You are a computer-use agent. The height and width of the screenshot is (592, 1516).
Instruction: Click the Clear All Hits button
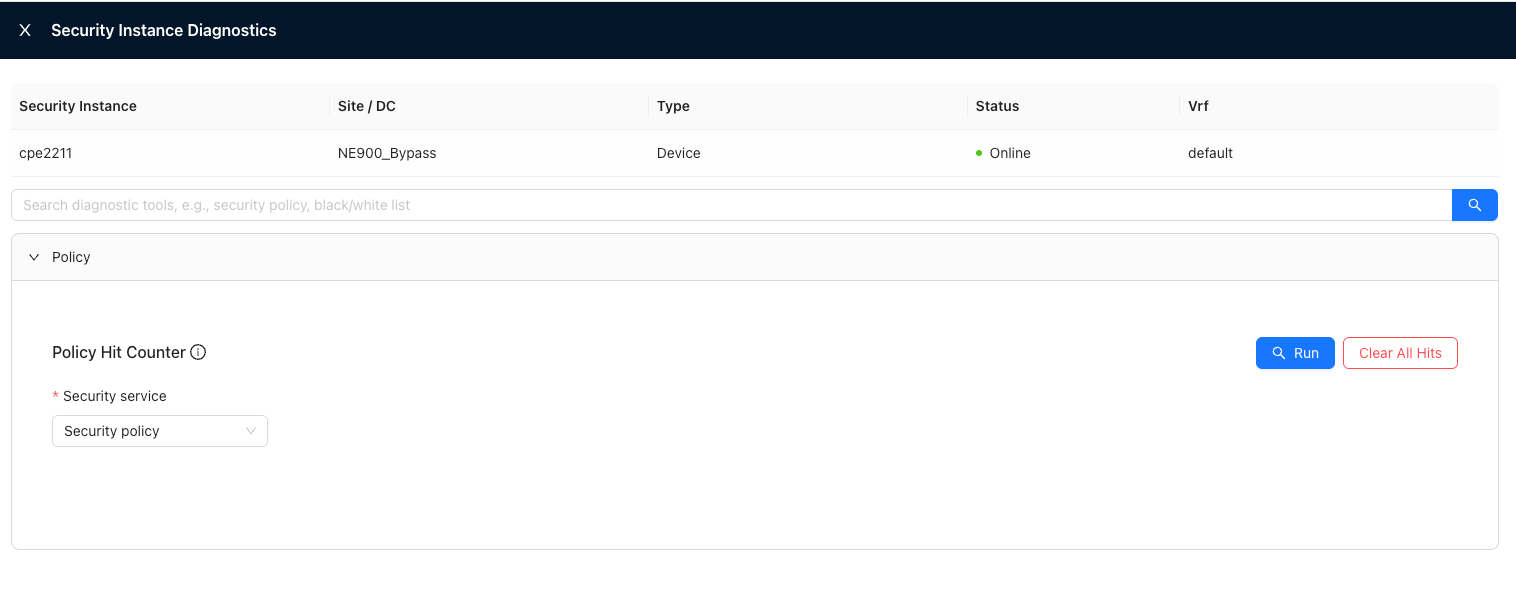(1400, 353)
